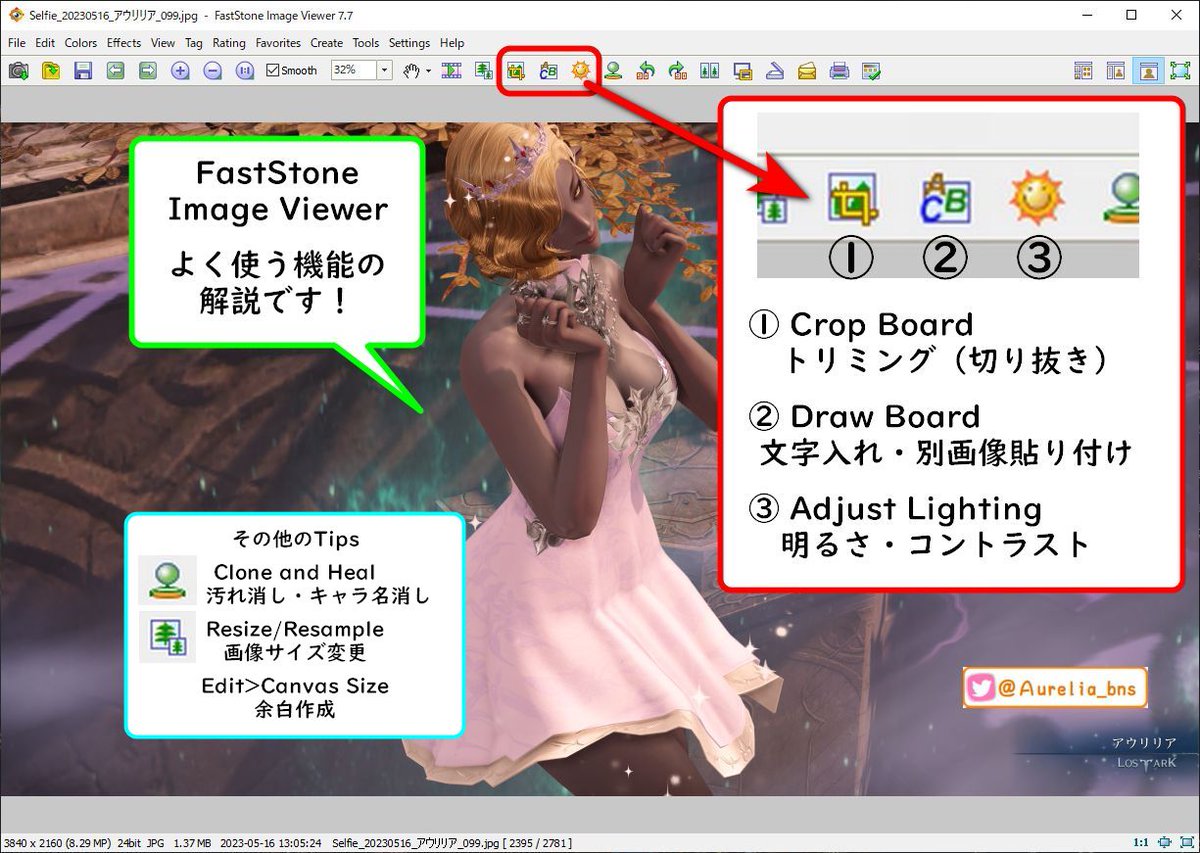
Task: Open the Clone and Heal tool
Action: pyautogui.click(x=613, y=70)
